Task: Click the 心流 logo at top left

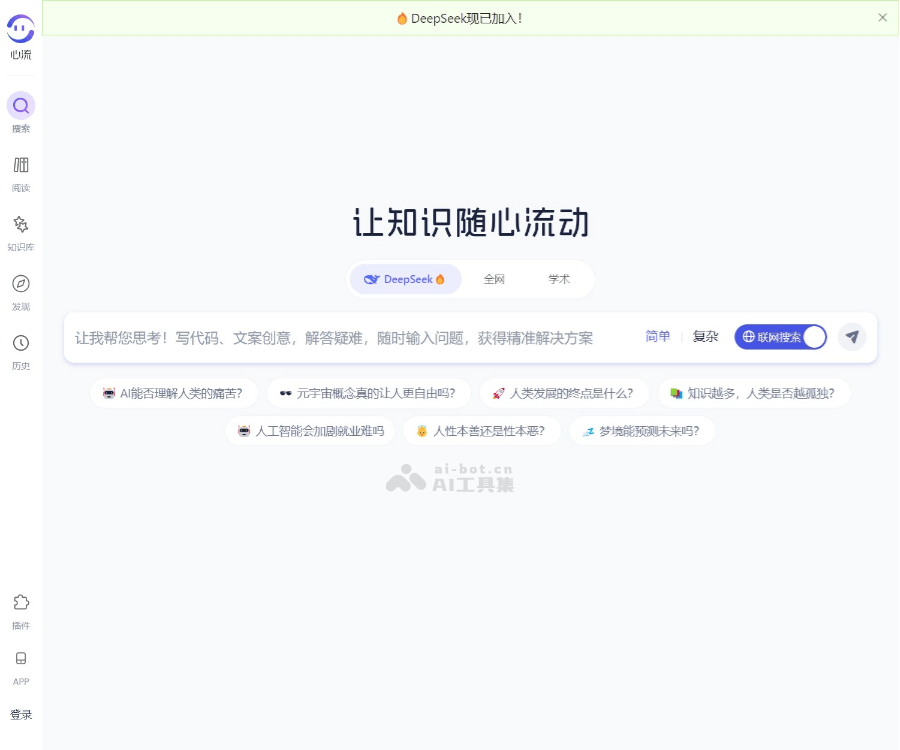Action: point(20,32)
